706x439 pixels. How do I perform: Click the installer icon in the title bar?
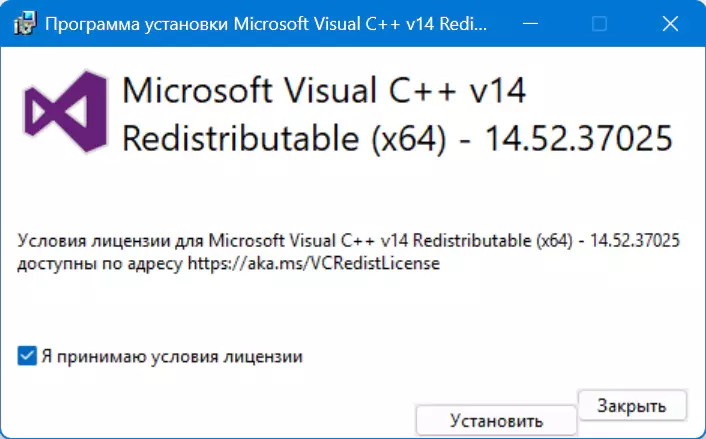(x=25, y=23)
